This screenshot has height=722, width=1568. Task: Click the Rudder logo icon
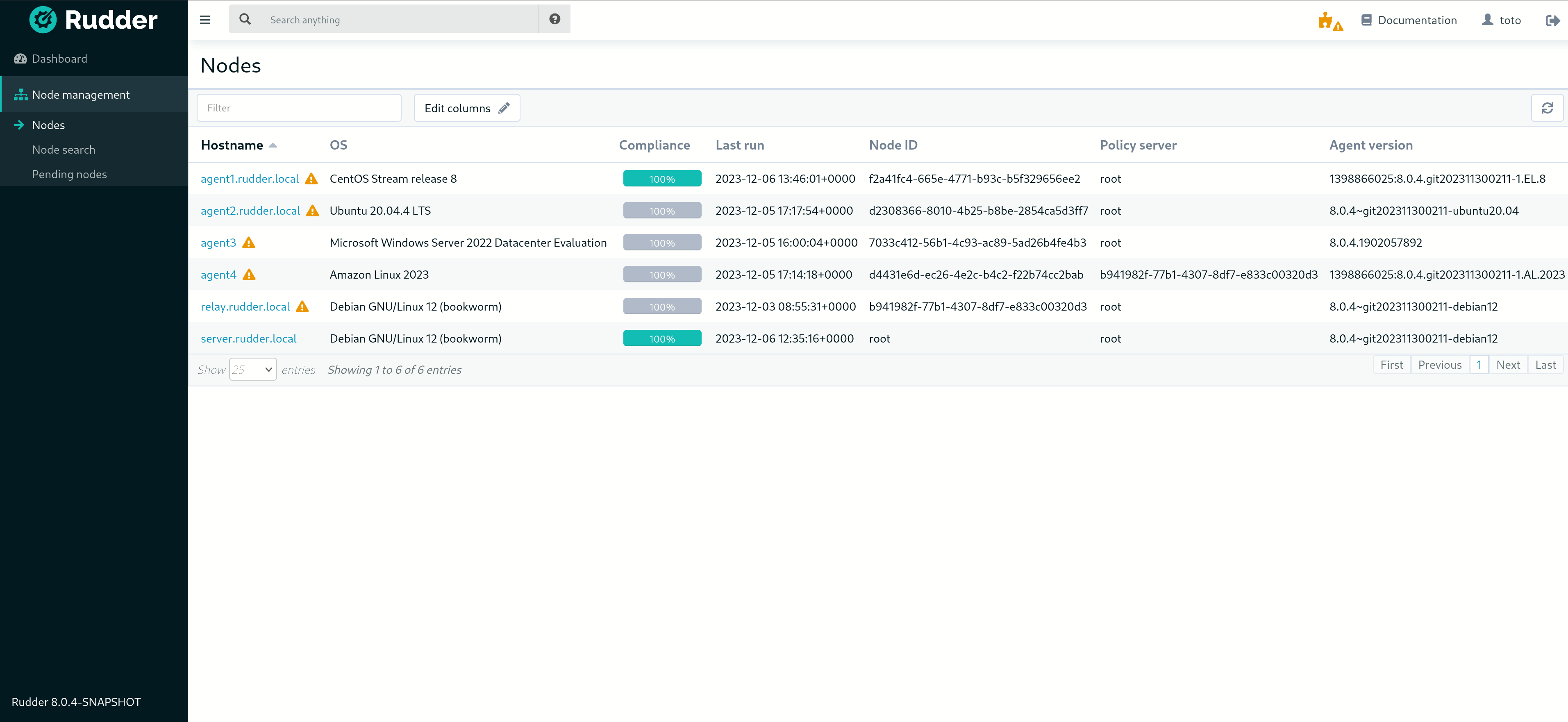coord(43,20)
